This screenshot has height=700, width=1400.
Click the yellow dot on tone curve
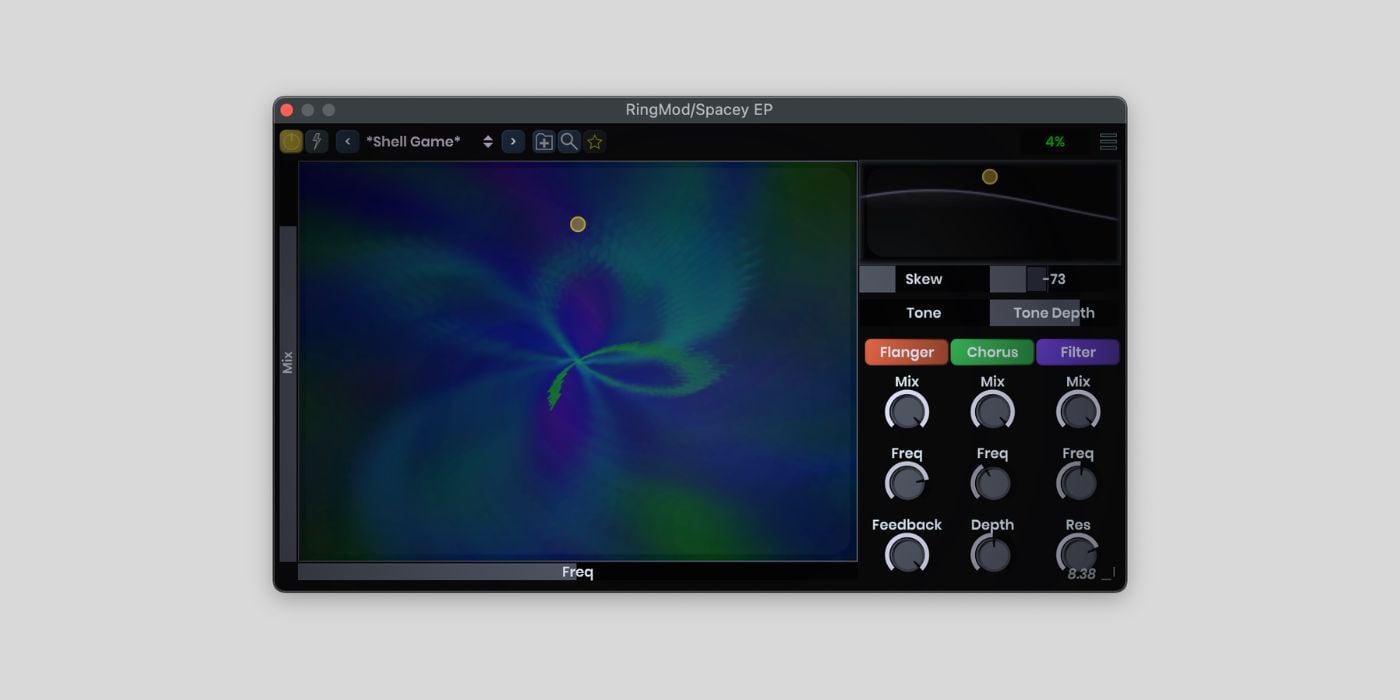pos(990,177)
